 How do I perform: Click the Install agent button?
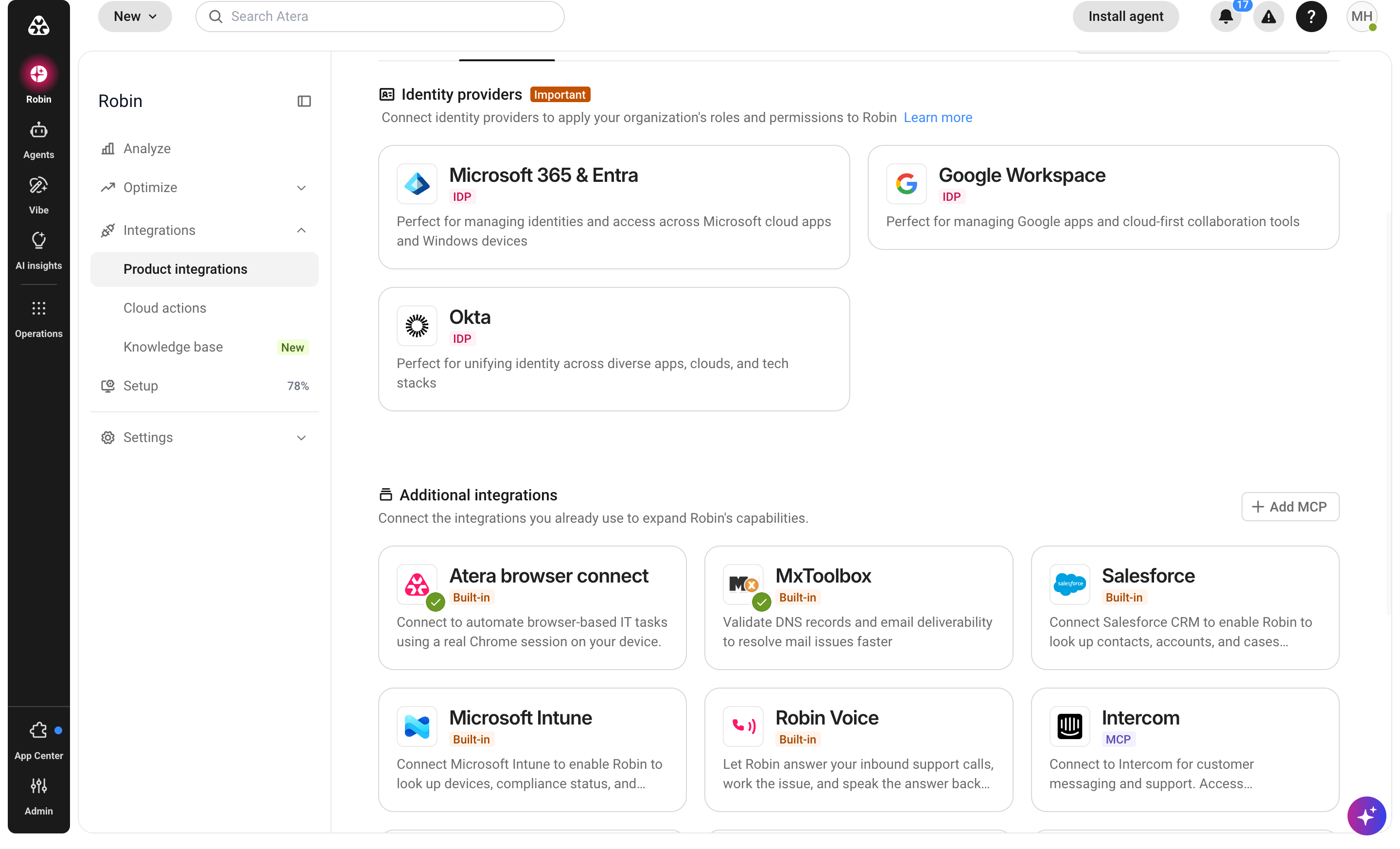pyautogui.click(x=1125, y=17)
